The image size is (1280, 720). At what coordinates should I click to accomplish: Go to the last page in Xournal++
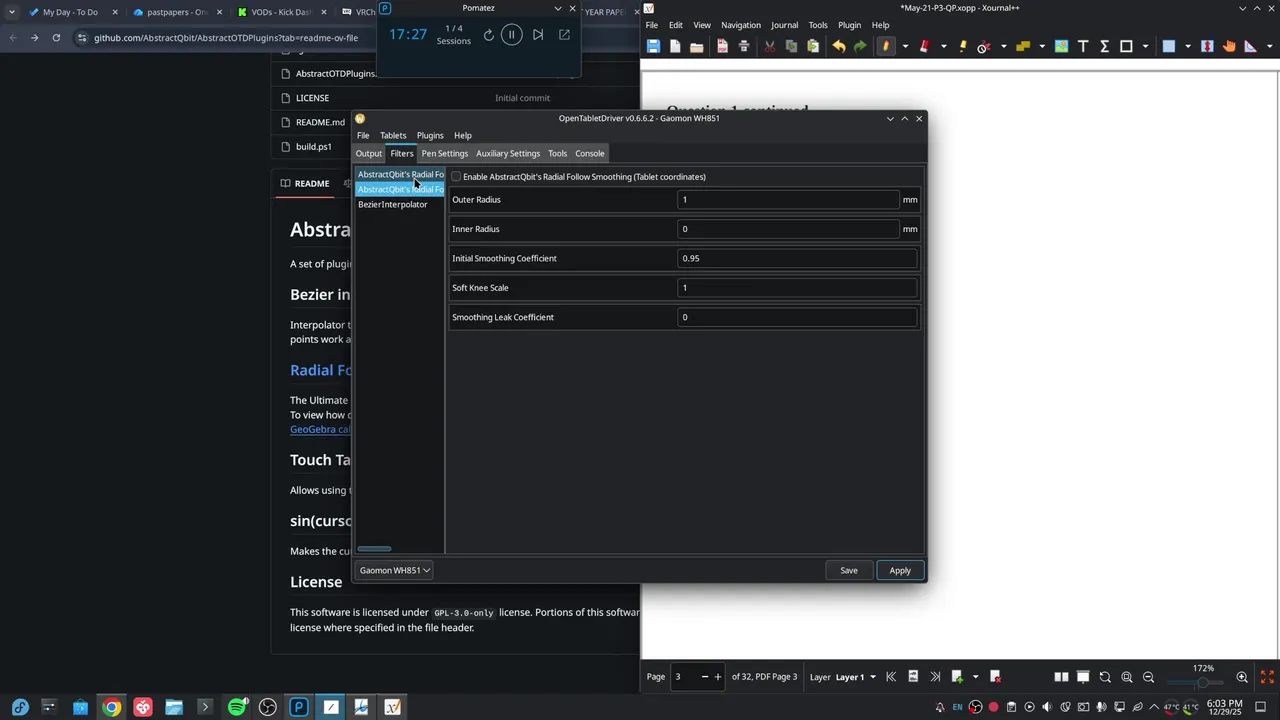(935, 677)
